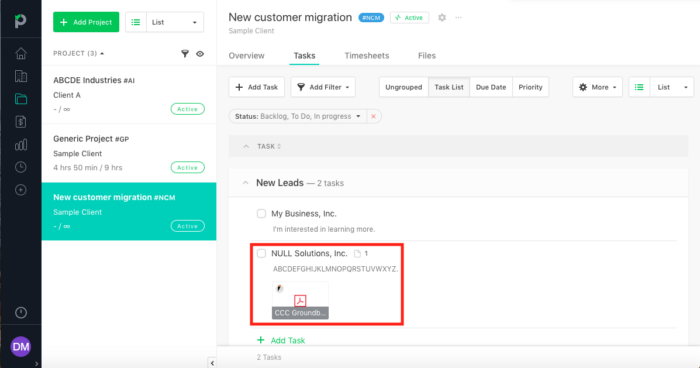Viewport: 700px width, 368px height.
Task: Open the More settings dropdown
Action: coord(597,87)
